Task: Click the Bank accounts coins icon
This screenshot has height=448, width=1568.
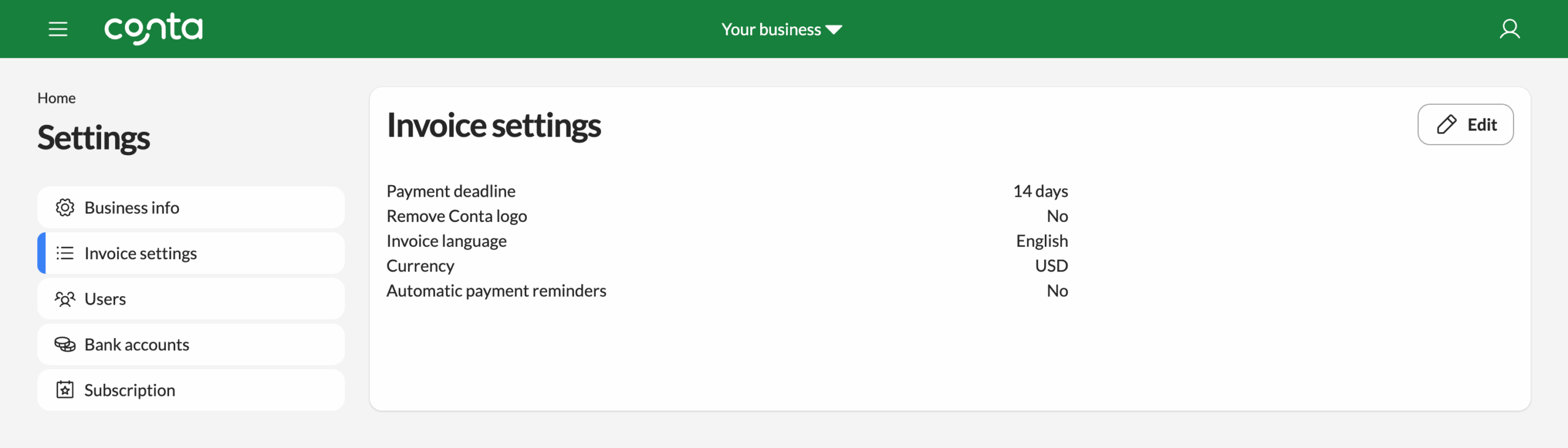Action: click(65, 344)
